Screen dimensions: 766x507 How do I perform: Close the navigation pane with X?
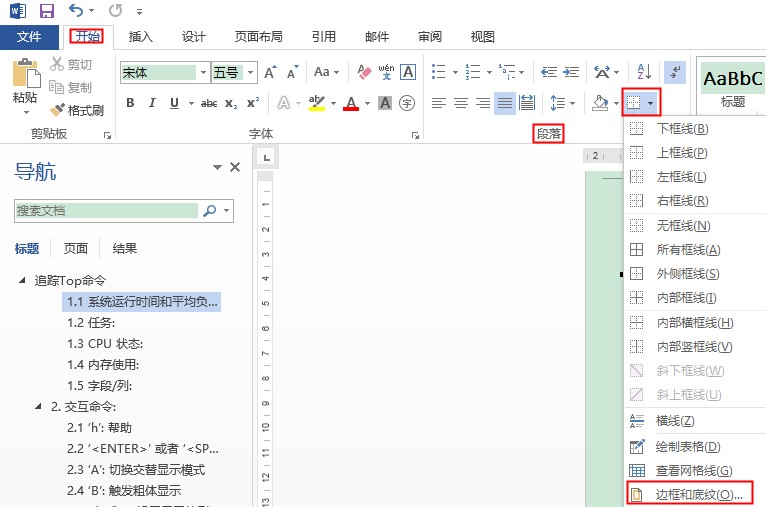235,167
